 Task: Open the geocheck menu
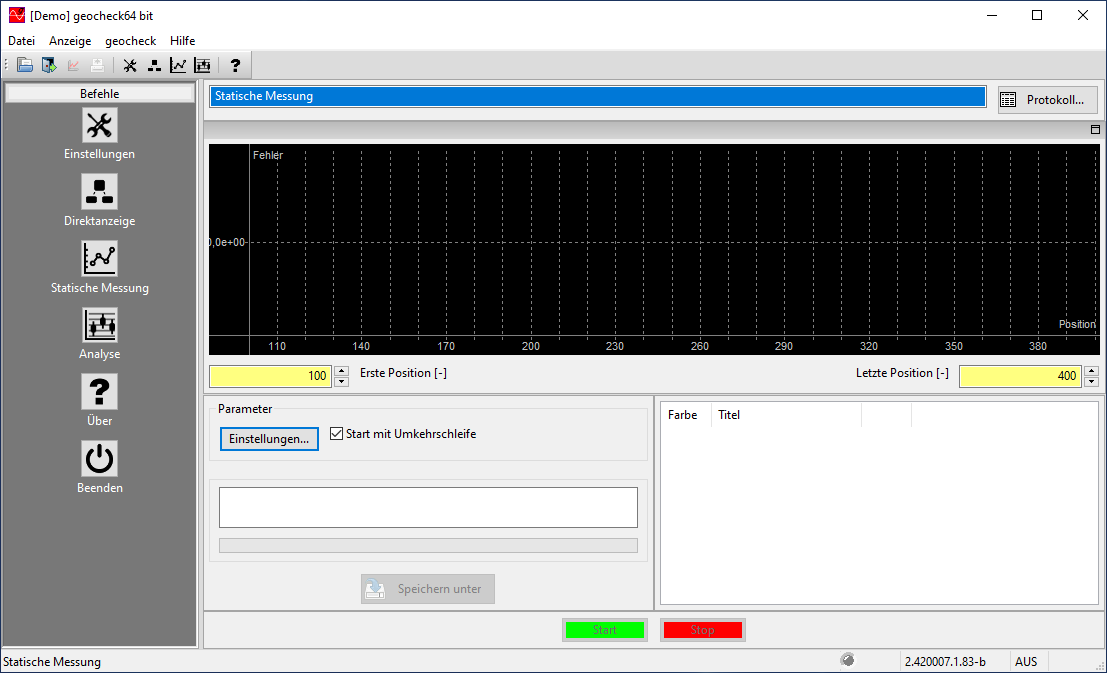pos(130,41)
